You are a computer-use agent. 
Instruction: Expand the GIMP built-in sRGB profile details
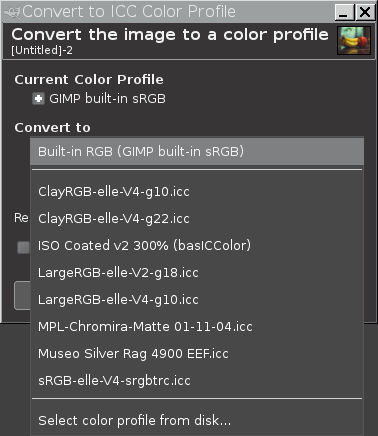click(38, 99)
